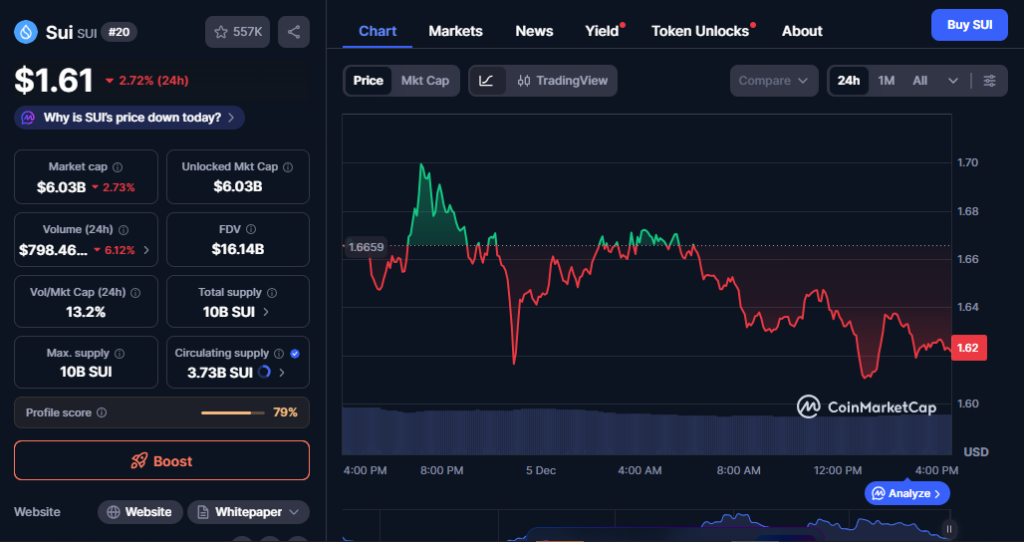Click info icon next to Vol/Mkt Cap (24h)
Screen dimensions: 1024x542
[136, 293]
